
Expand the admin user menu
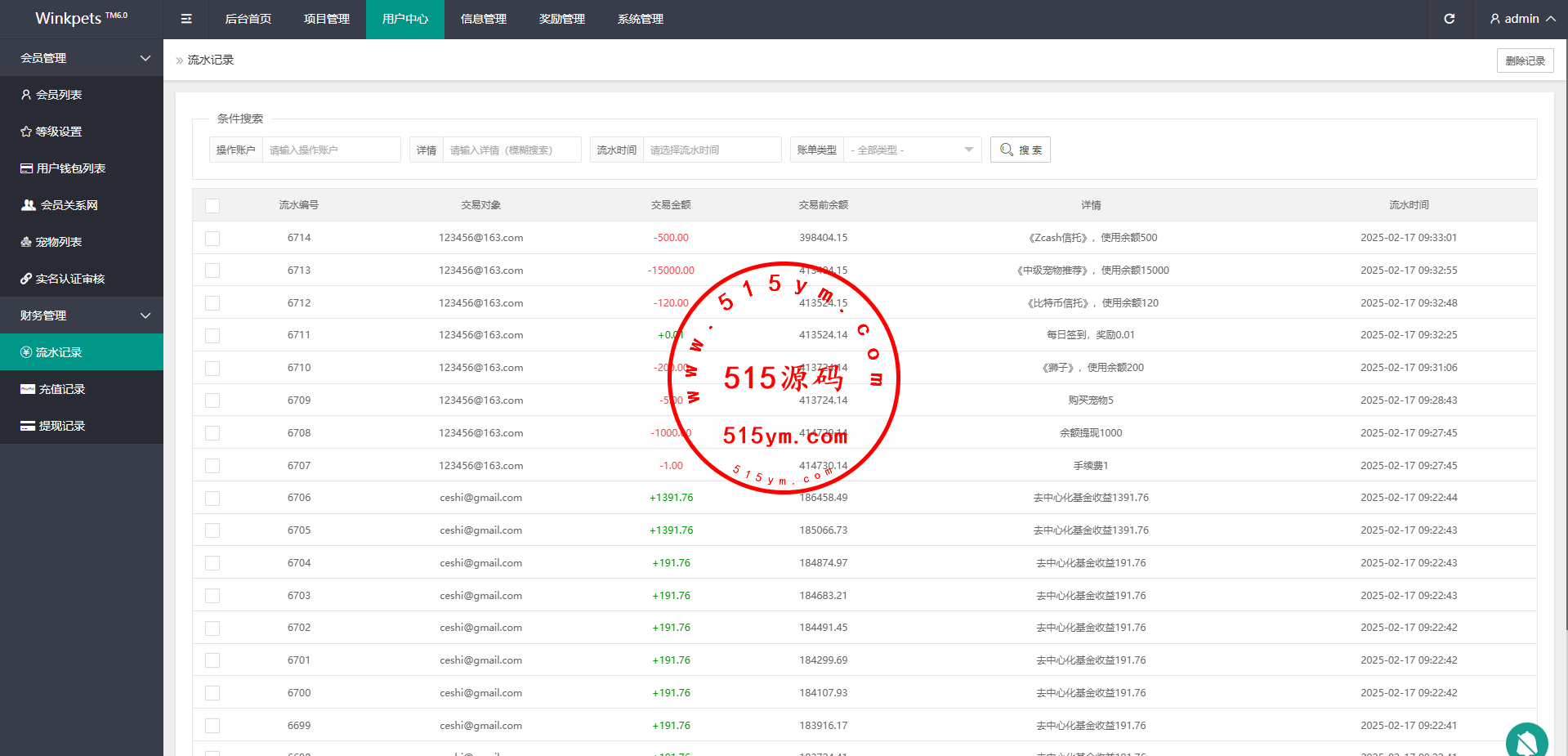click(1521, 19)
